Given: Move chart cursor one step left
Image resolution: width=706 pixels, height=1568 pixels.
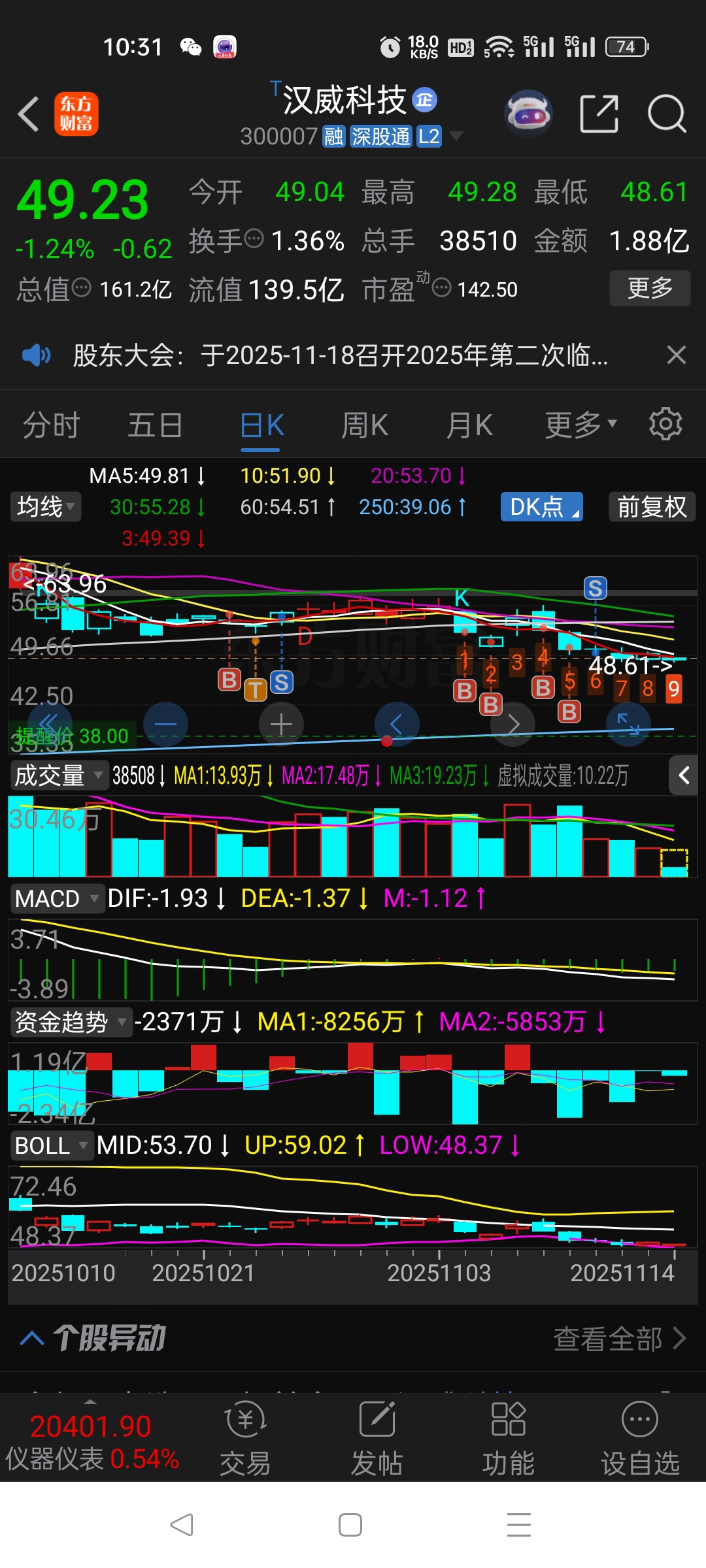Looking at the screenshot, I should 397,724.
